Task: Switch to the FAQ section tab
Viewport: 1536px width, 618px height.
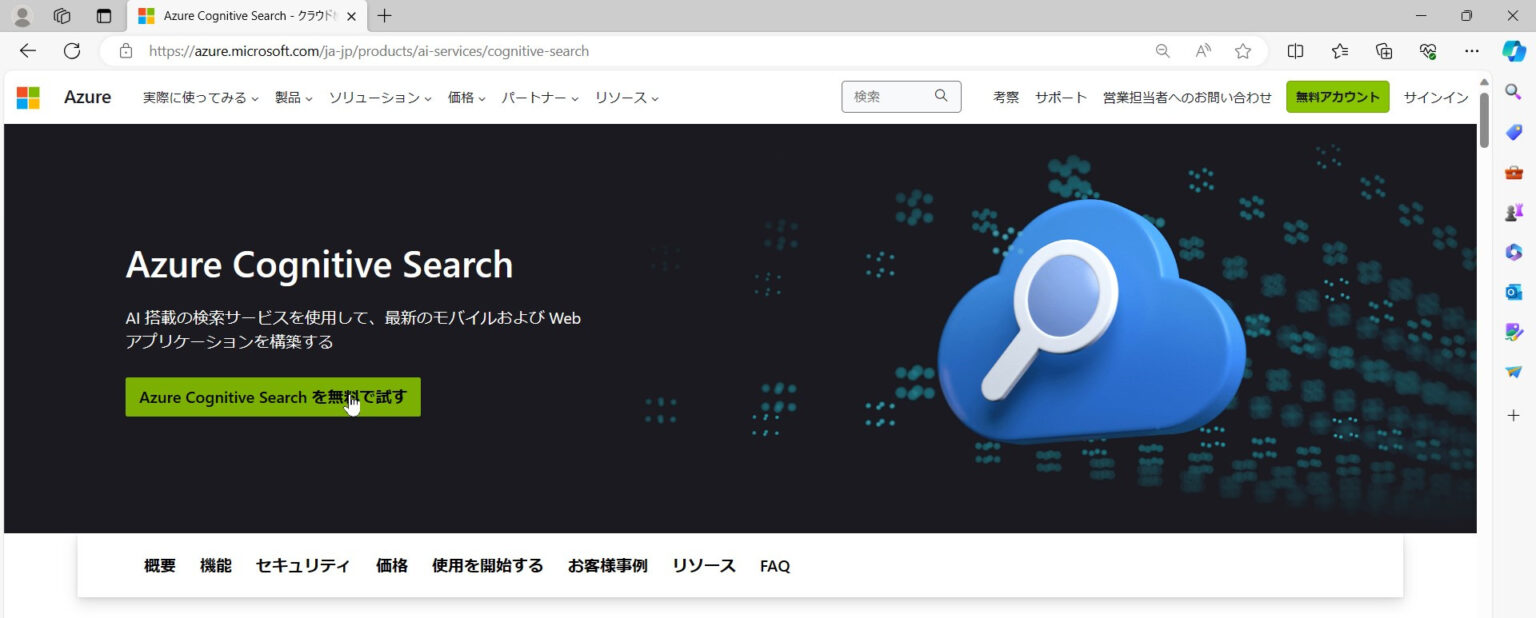Action: pyautogui.click(x=774, y=565)
